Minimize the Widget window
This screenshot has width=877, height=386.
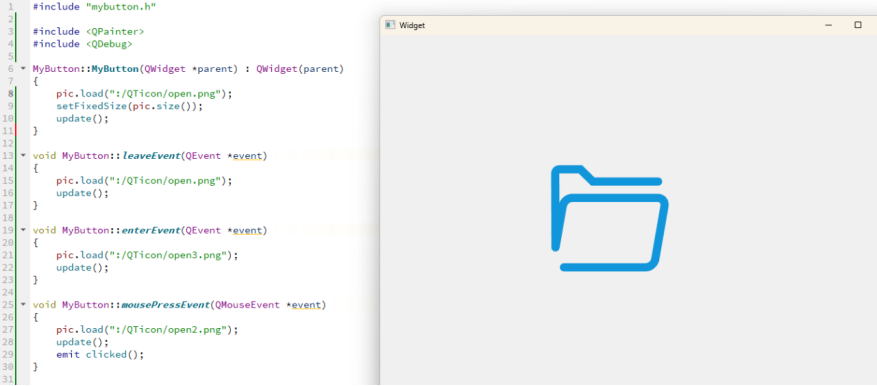tap(828, 25)
